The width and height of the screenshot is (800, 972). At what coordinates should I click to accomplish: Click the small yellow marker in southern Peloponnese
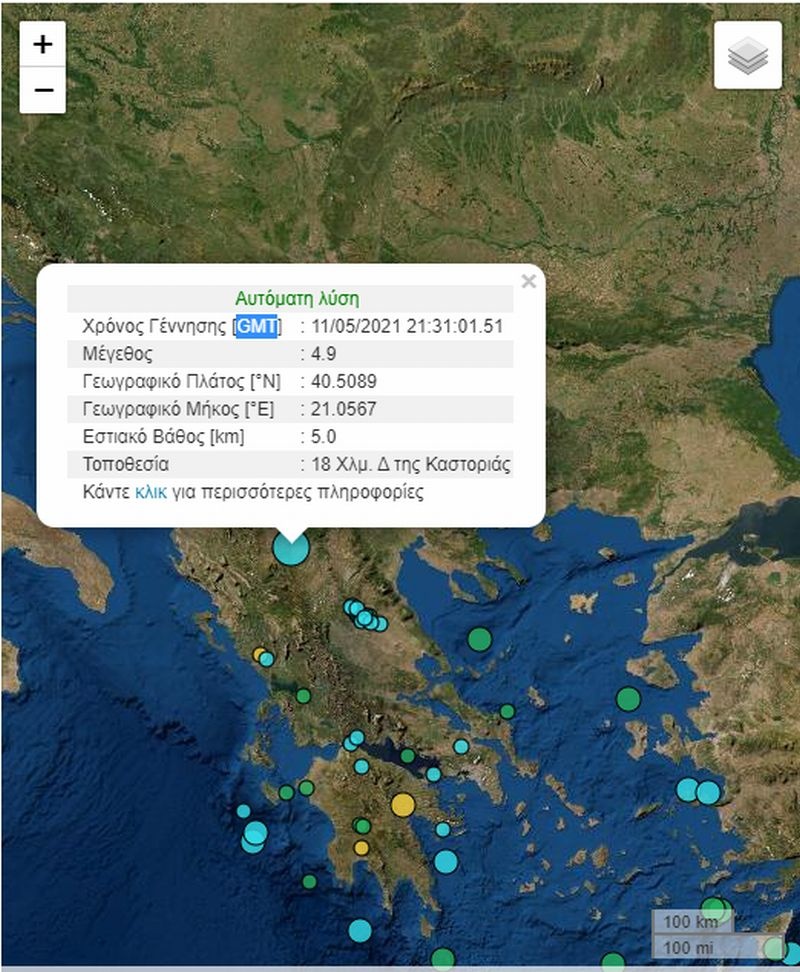point(361,848)
